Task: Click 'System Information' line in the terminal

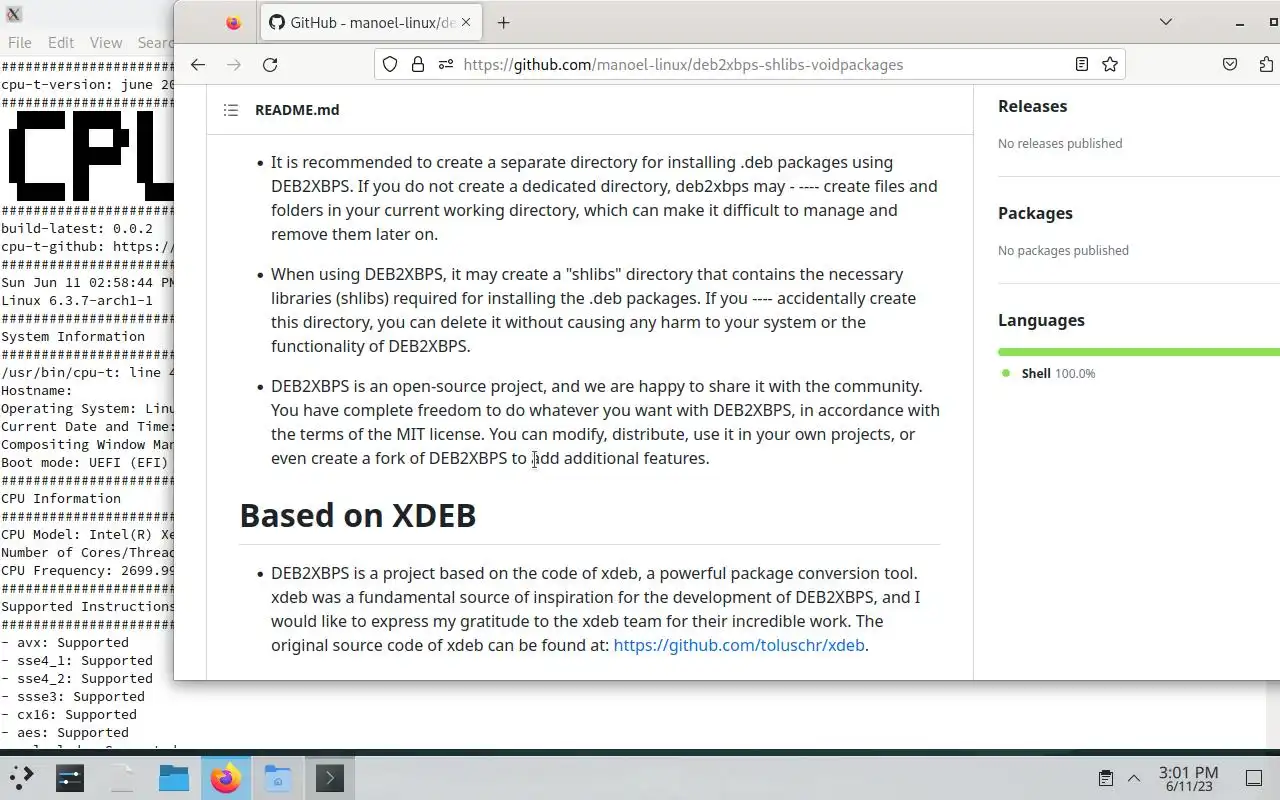Action: [73, 337]
